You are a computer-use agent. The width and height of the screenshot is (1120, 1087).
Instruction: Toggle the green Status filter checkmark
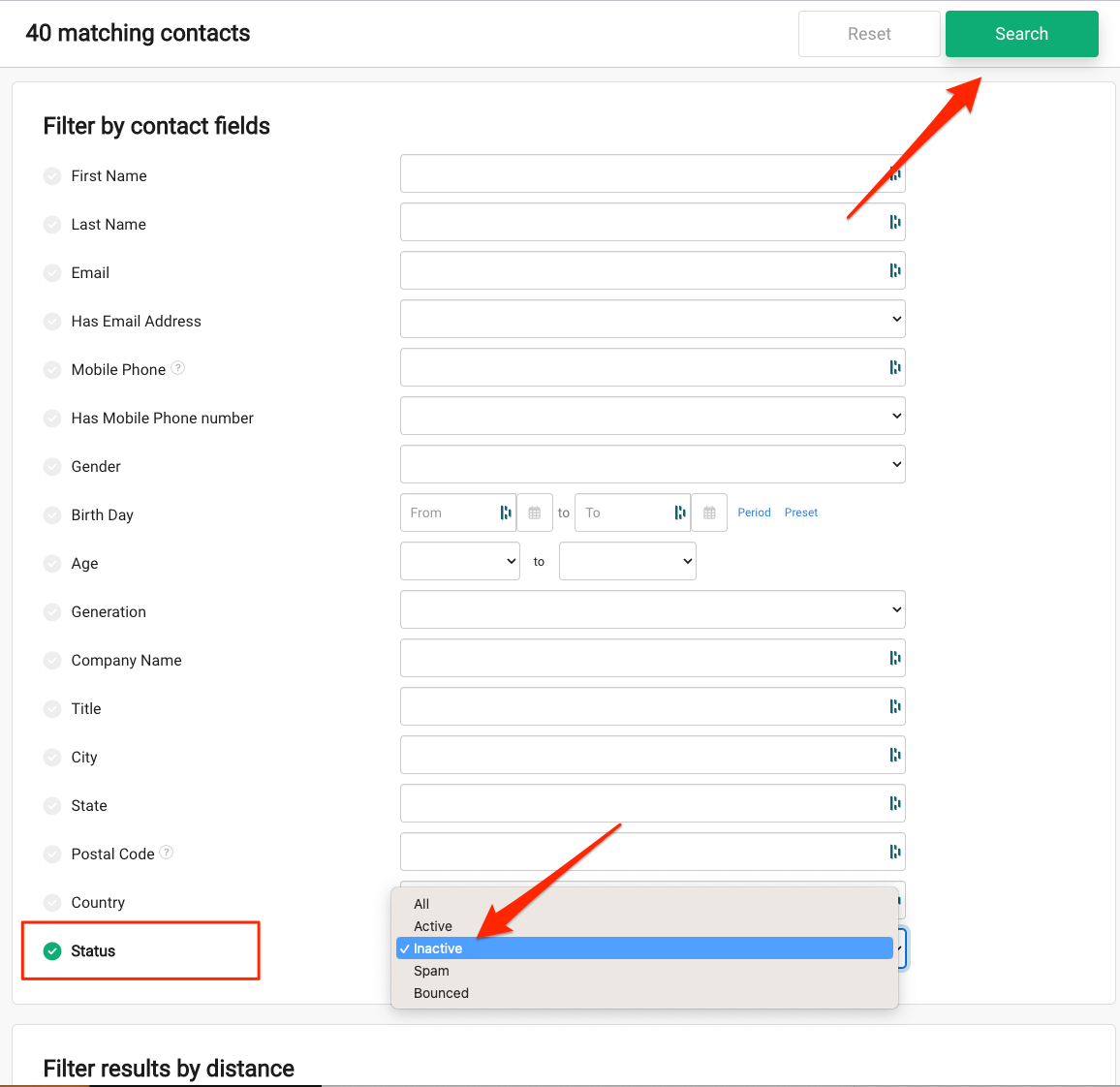(x=52, y=951)
